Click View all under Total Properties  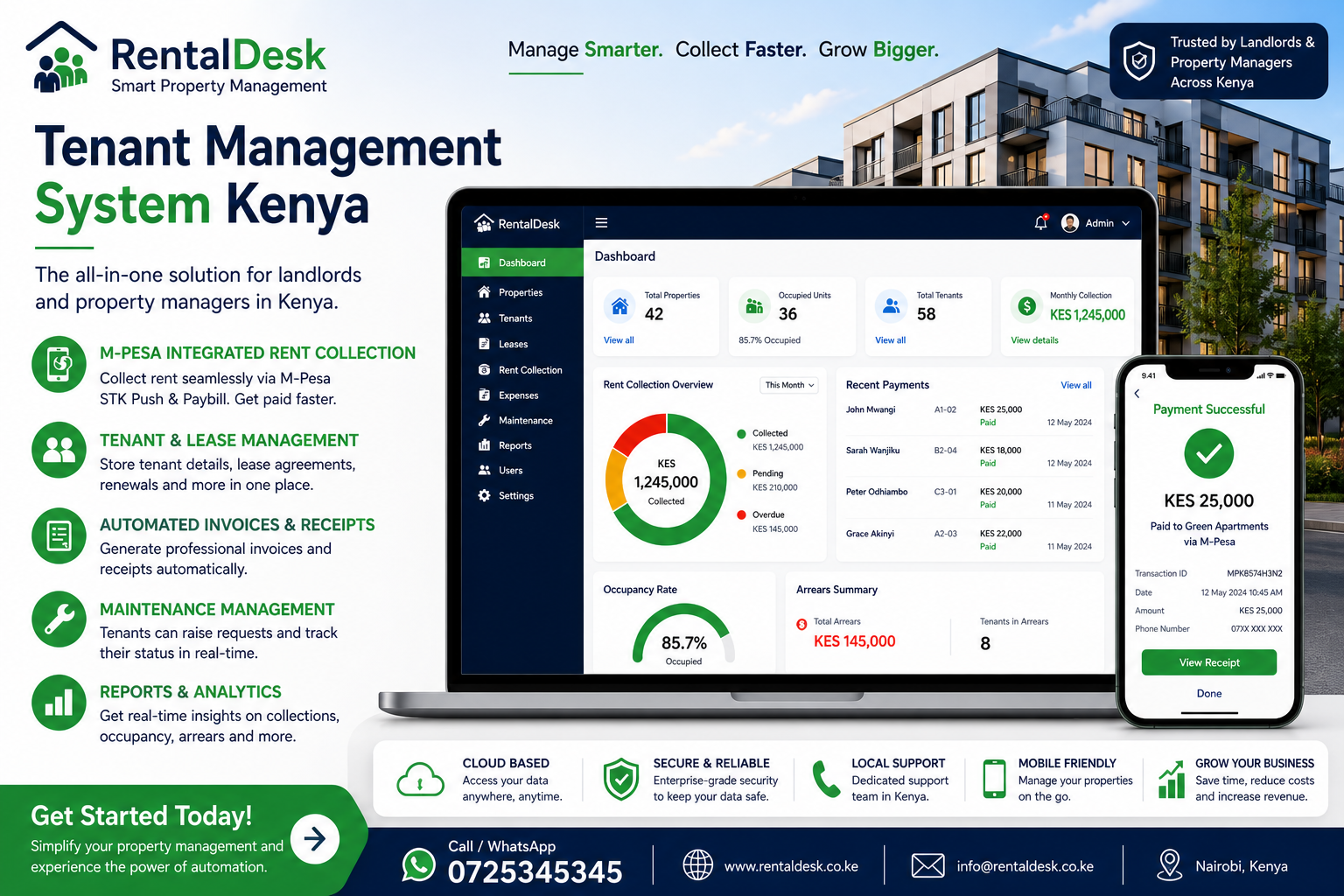pyautogui.click(x=619, y=340)
